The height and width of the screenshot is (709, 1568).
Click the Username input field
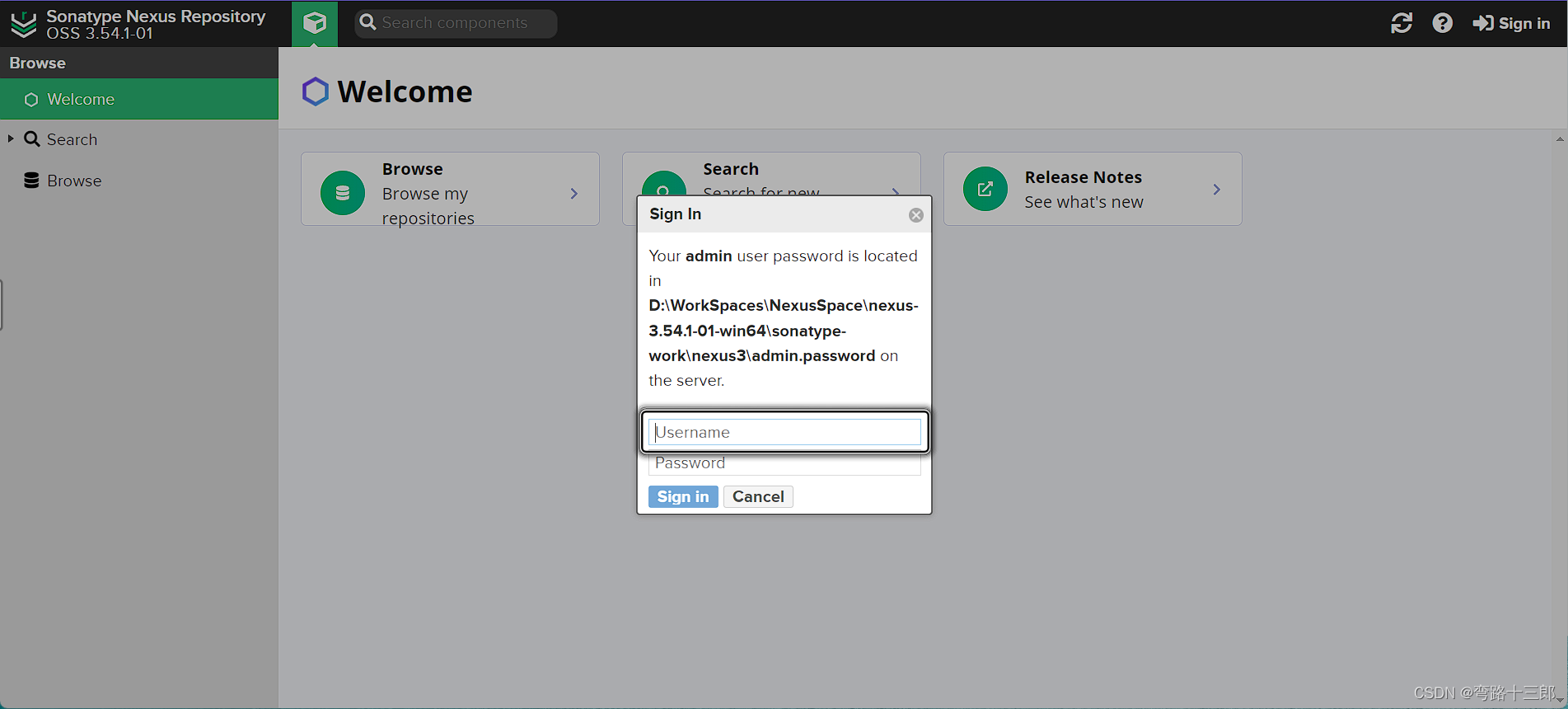[x=784, y=432]
